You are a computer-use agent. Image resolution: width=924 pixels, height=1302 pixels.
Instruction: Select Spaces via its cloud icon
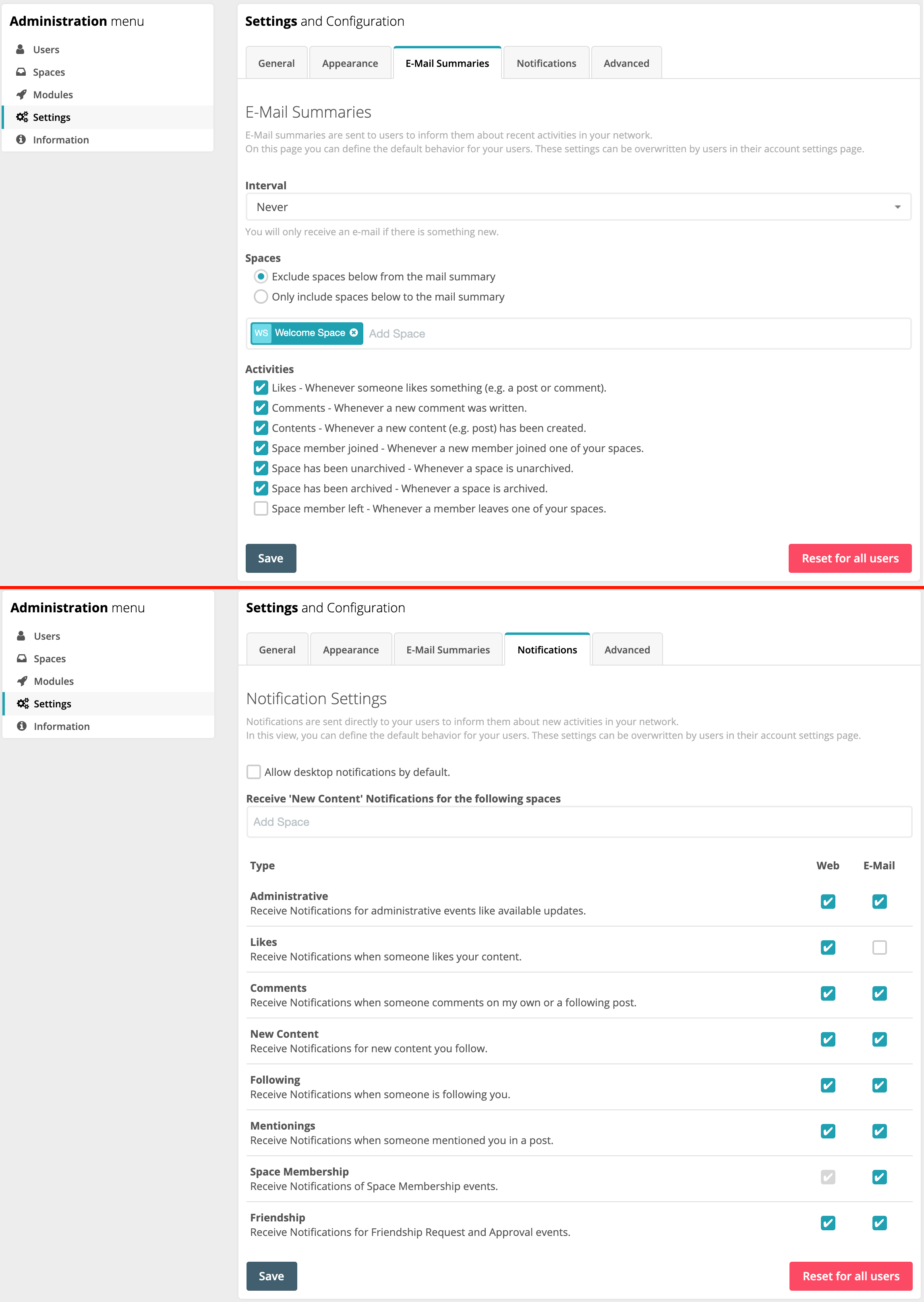tap(21, 72)
